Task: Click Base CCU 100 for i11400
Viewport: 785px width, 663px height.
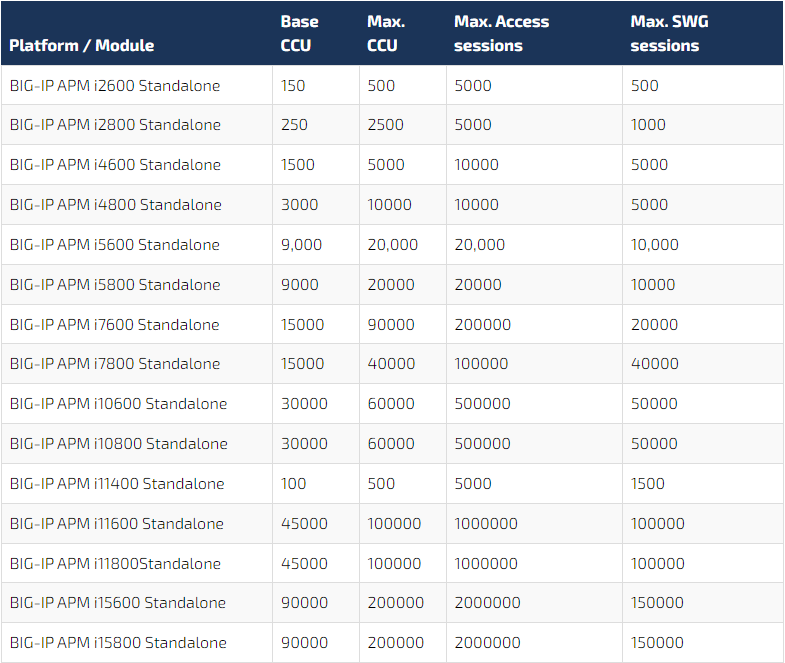Action: (x=293, y=484)
